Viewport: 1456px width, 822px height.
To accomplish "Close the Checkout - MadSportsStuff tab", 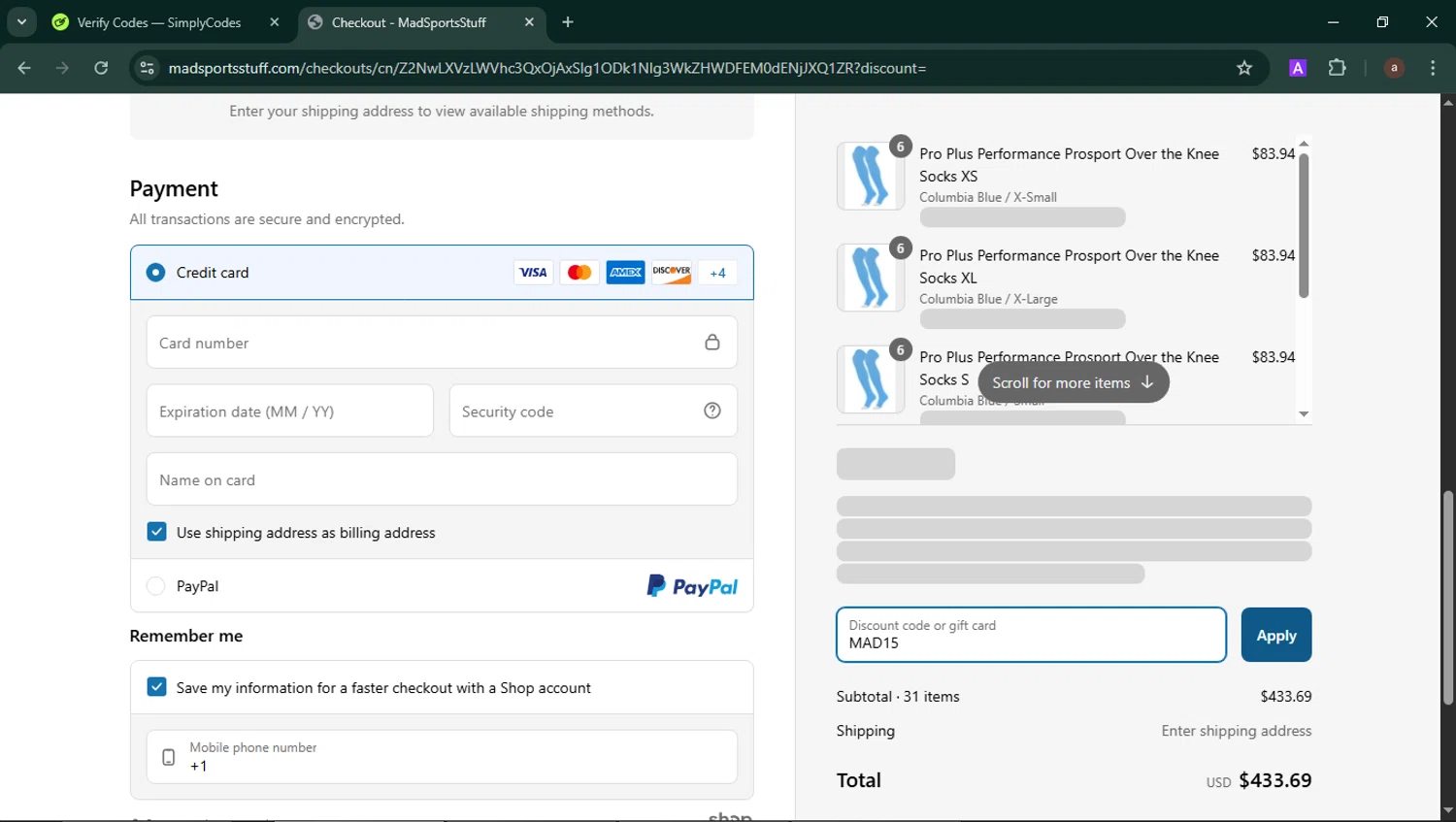I will tap(529, 22).
